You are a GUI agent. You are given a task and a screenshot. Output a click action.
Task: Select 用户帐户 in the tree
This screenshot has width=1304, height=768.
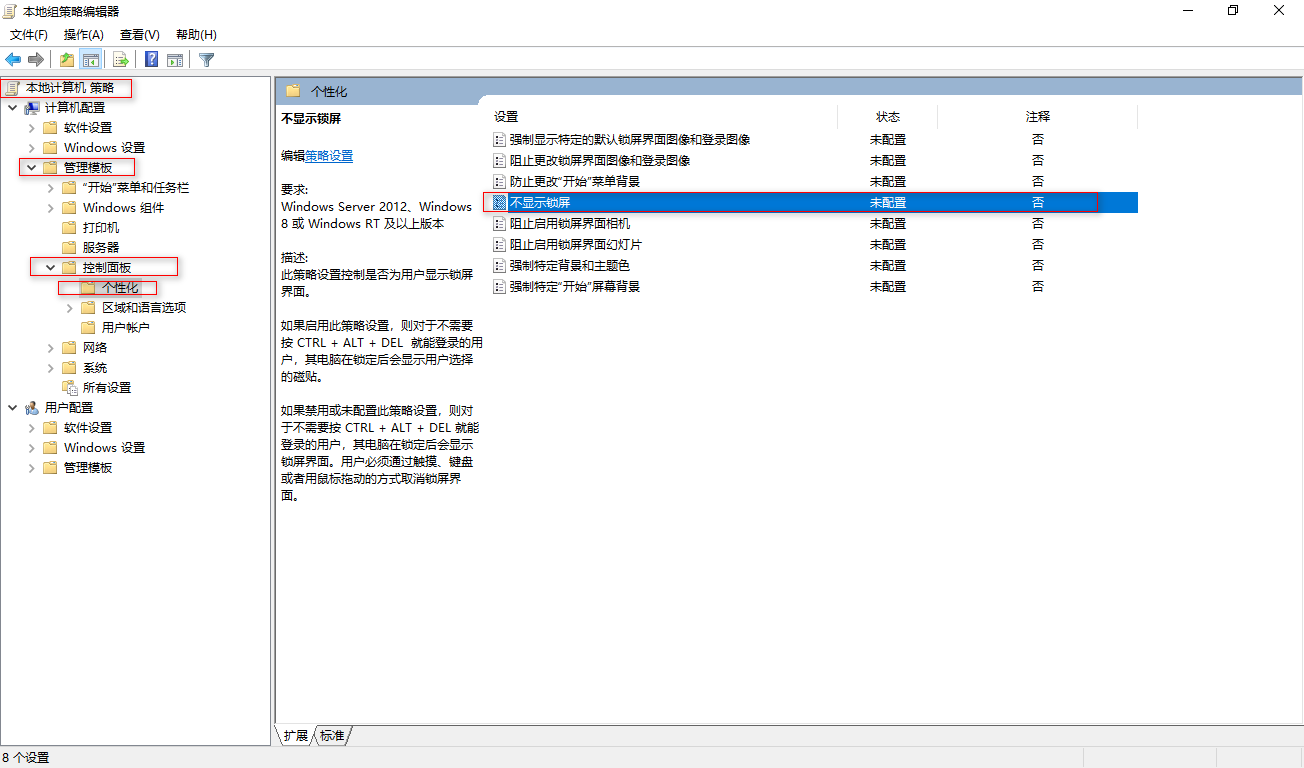point(126,328)
